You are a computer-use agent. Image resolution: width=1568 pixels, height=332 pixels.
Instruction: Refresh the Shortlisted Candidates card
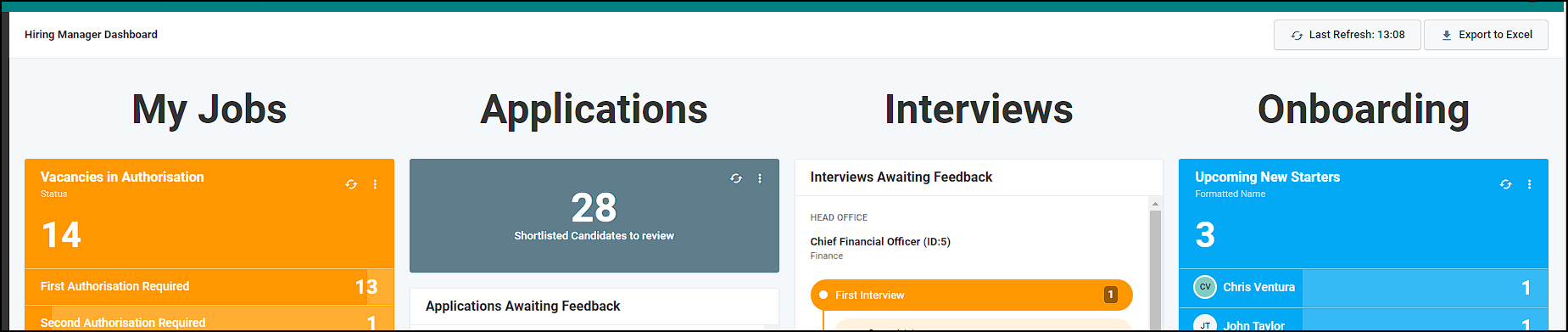pyautogui.click(x=736, y=178)
